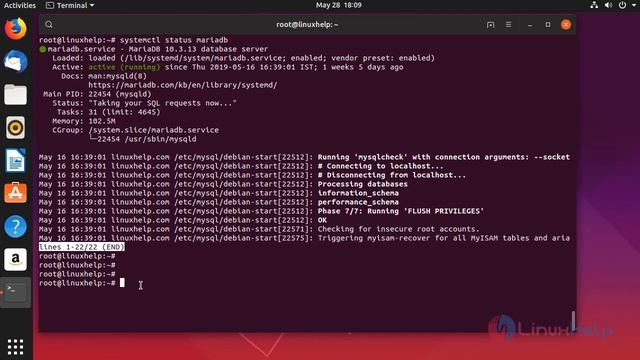This screenshot has width=640, height=360.
Task: Open LibreOffice Writer from the dock
Action: (x=16, y=160)
